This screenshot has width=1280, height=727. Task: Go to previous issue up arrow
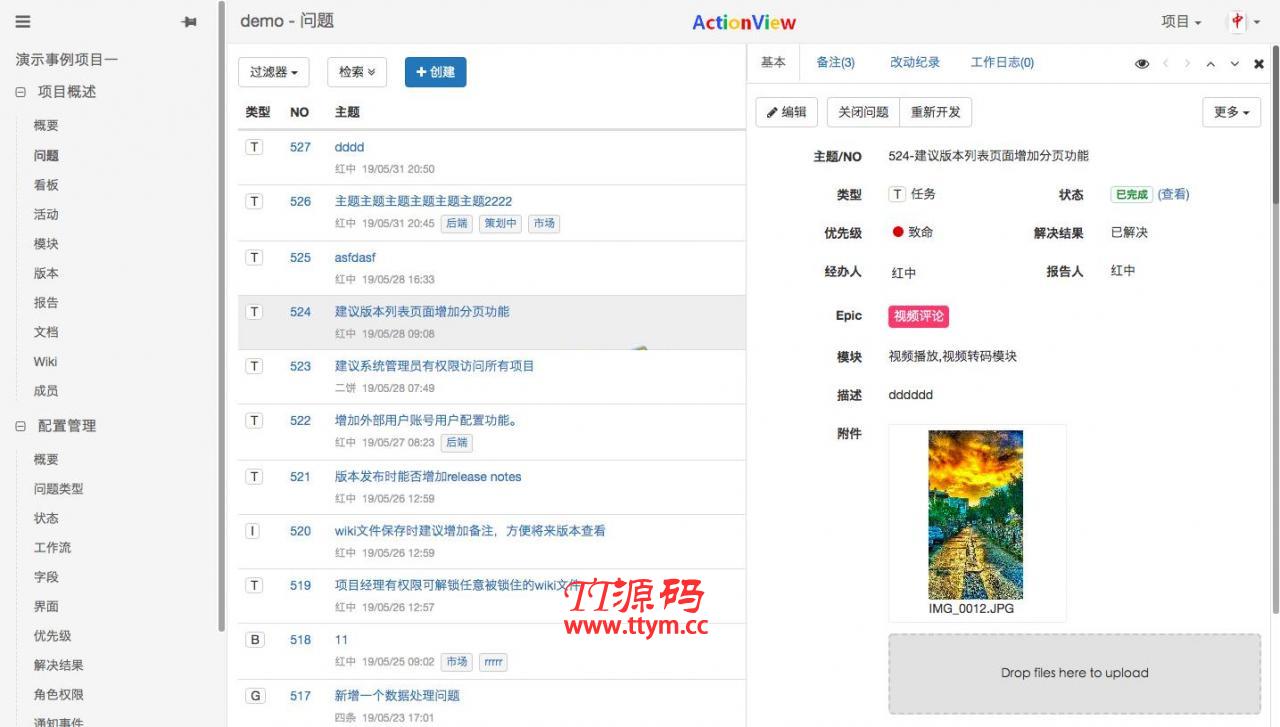(1210, 63)
